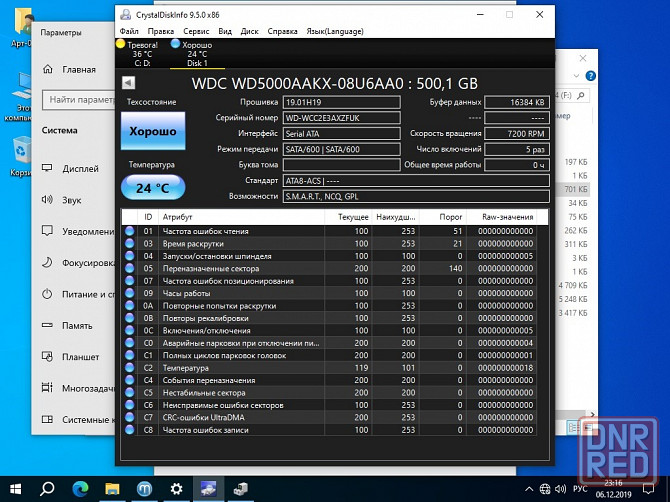Open the Windows Start menu
Image resolution: width=670 pixels, height=502 pixels.
pyautogui.click(x=15, y=489)
